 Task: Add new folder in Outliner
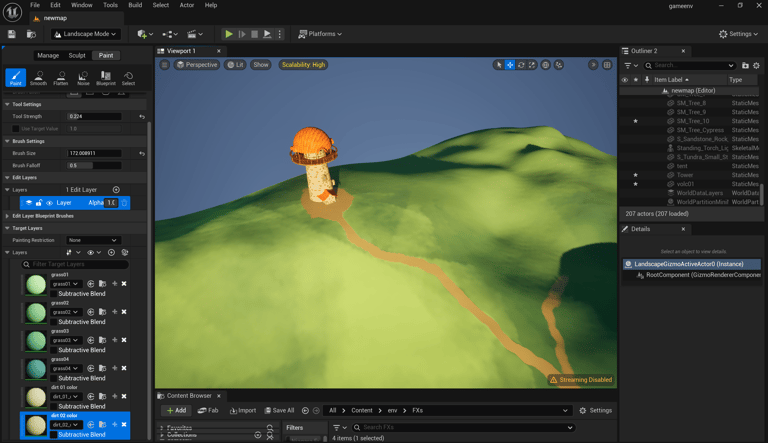[745, 65]
